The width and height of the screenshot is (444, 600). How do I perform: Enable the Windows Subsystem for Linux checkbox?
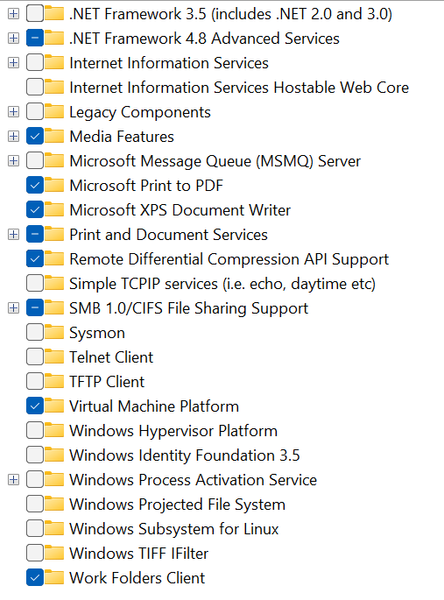click(x=35, y=529)
